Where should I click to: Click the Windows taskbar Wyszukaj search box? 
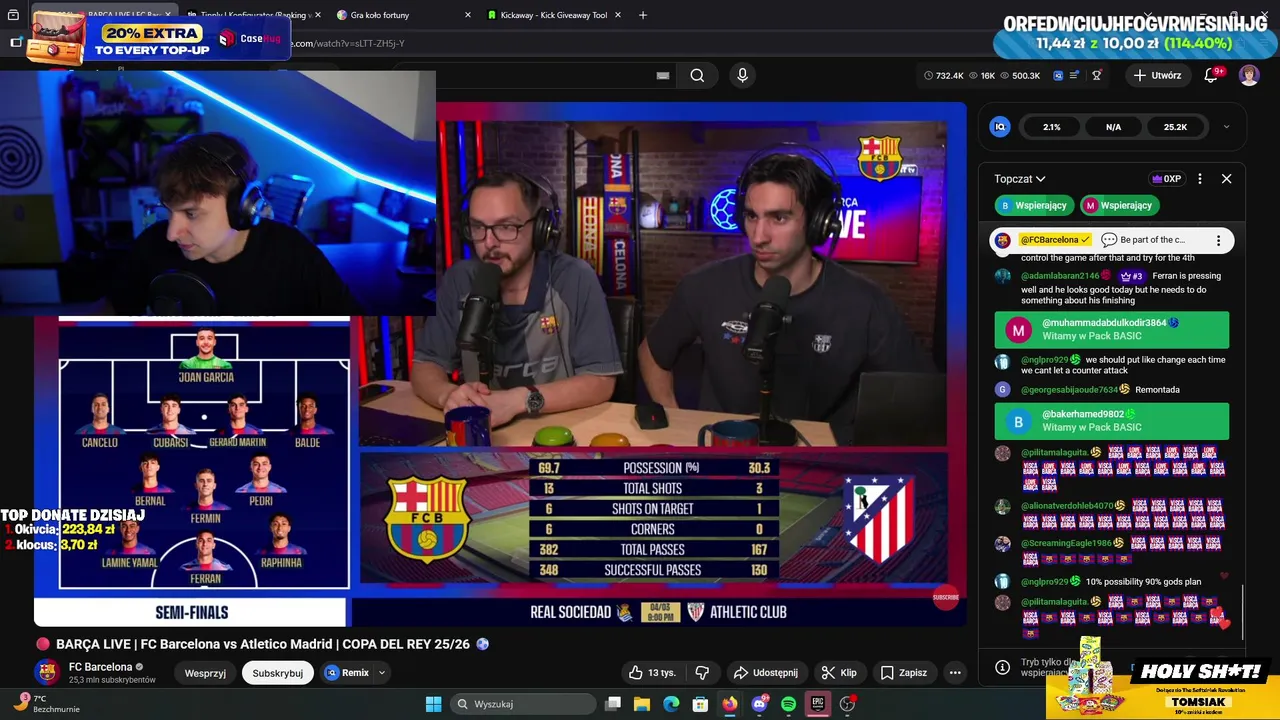(x=521, y=704)
